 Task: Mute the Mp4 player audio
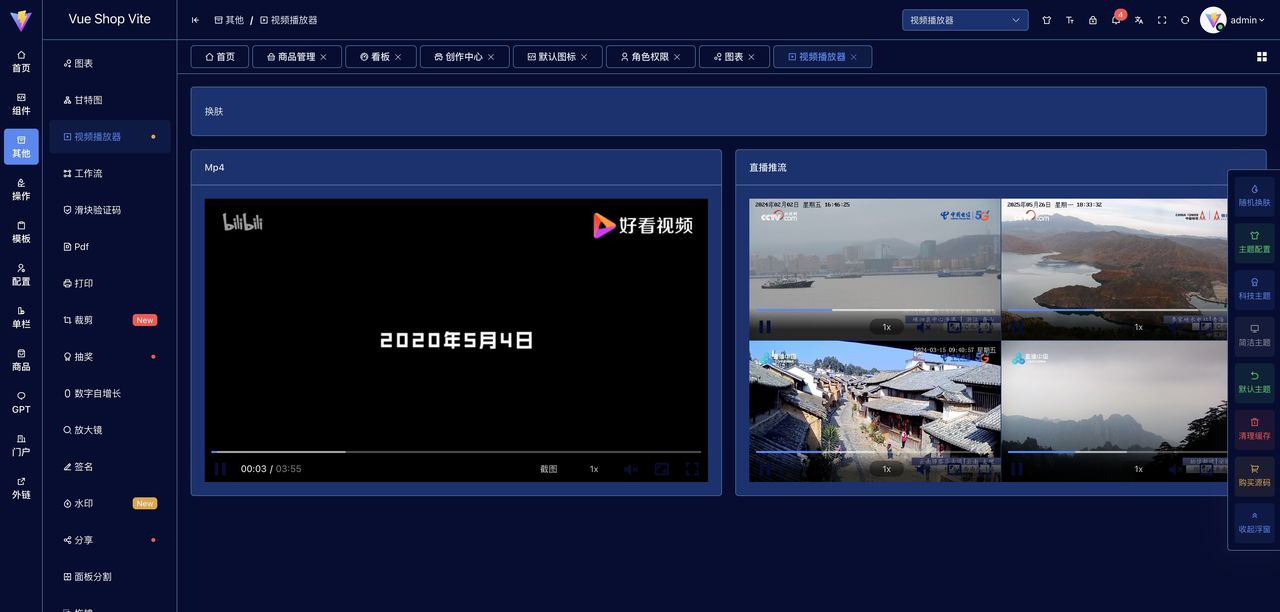pos(630,468)
